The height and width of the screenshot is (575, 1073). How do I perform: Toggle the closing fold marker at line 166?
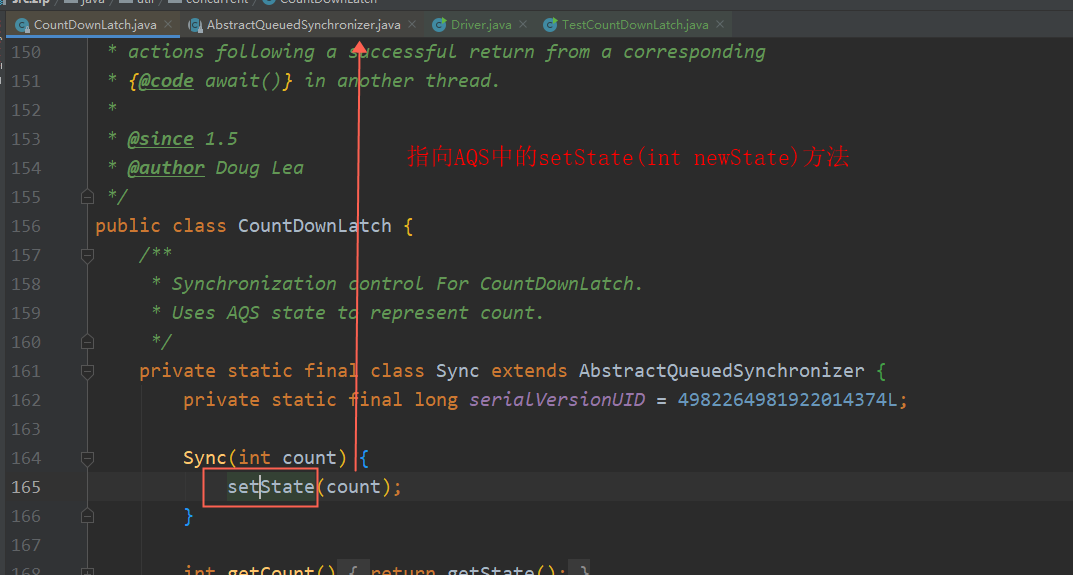click(x=87, y=516)
